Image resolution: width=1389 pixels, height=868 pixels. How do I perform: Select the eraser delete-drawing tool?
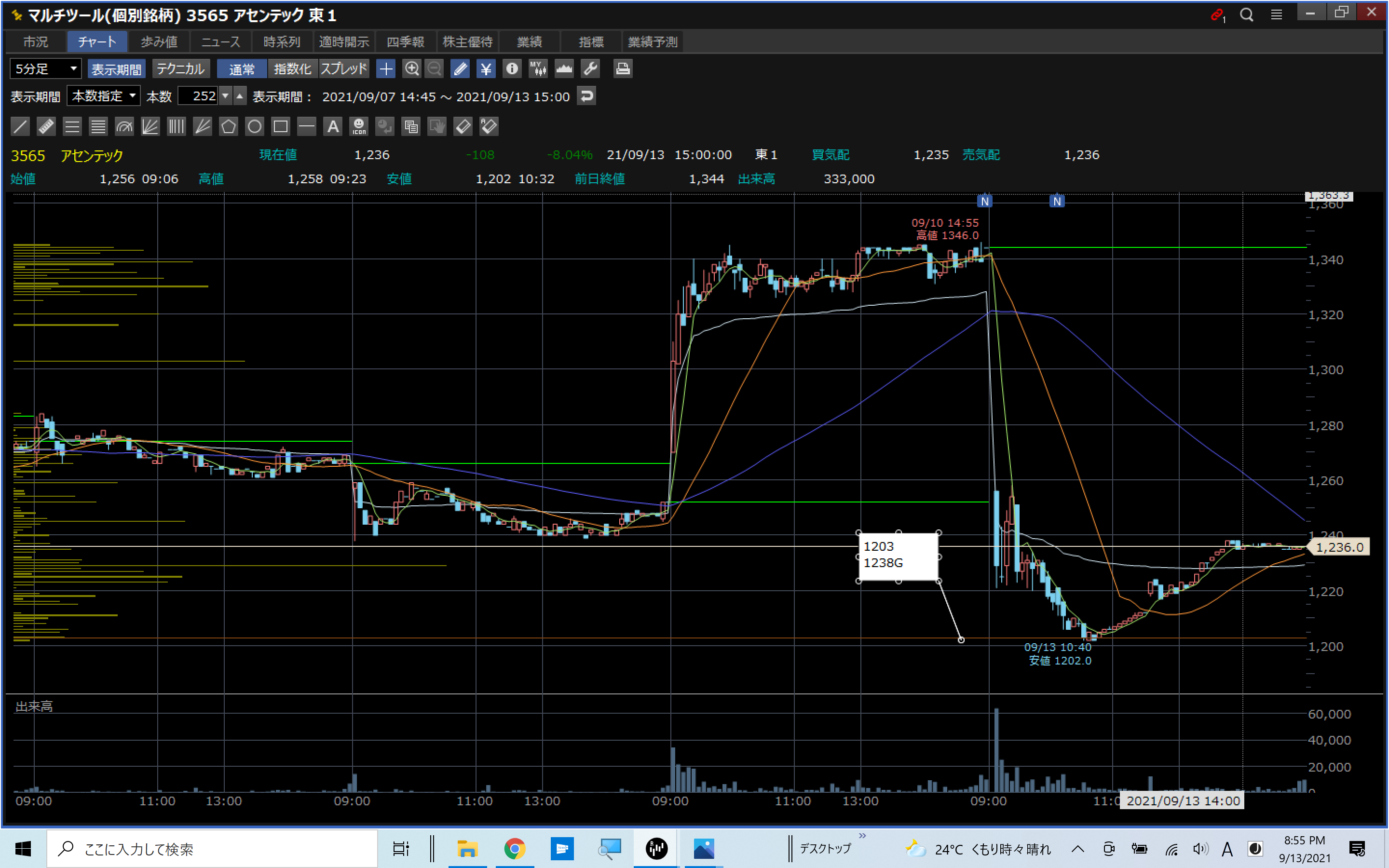(463, 126)
